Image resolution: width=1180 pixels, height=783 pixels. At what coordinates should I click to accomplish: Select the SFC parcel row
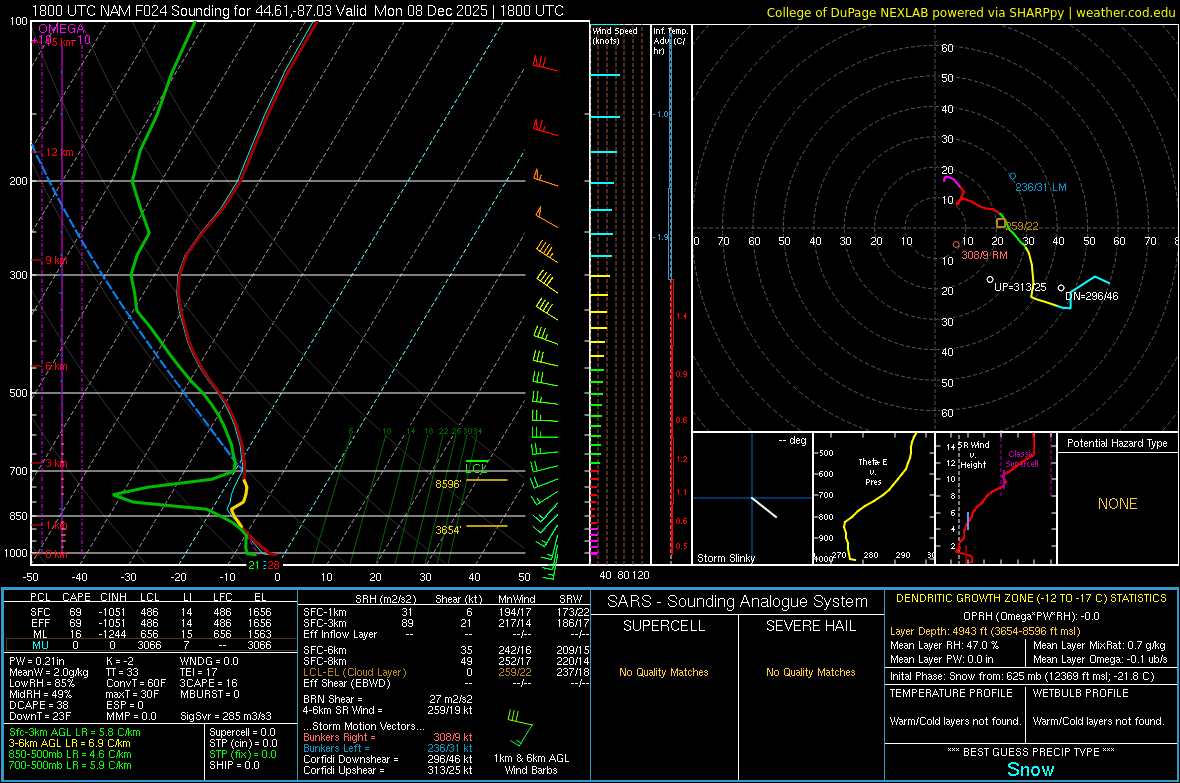click(151, 612)
